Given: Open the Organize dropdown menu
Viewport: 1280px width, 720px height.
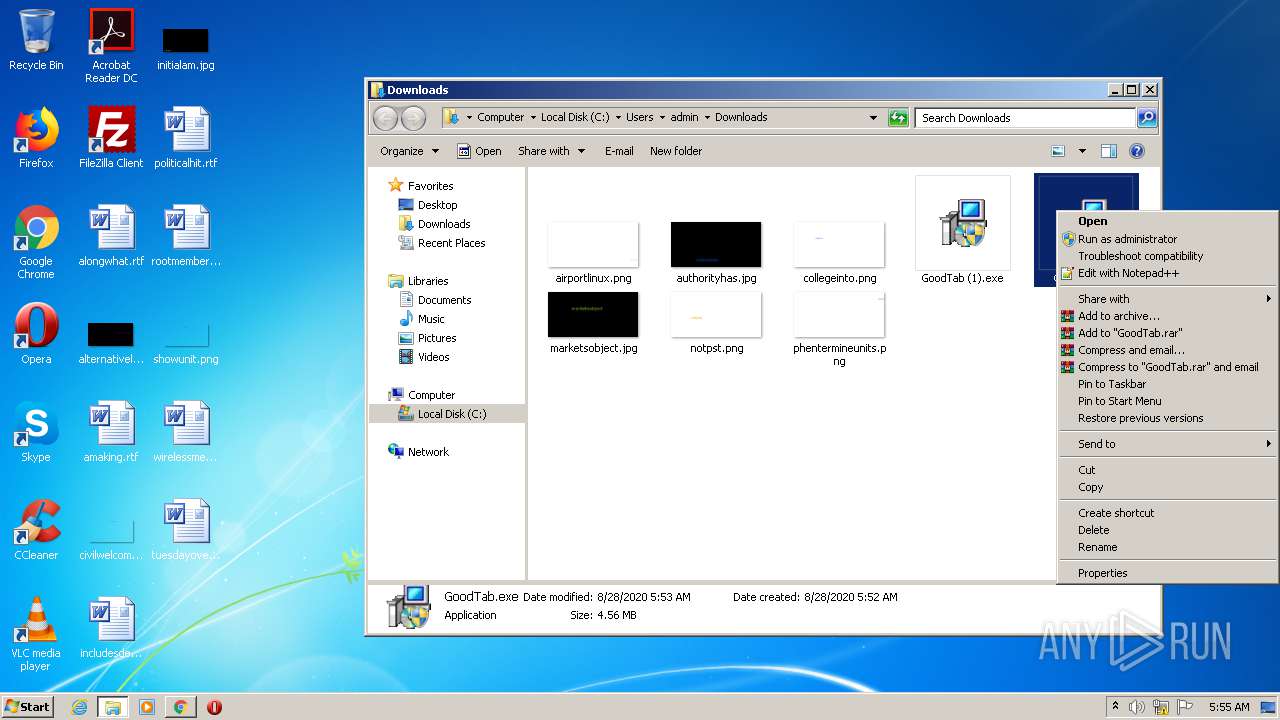Looking at the screenshot, I should coord(409,151).
